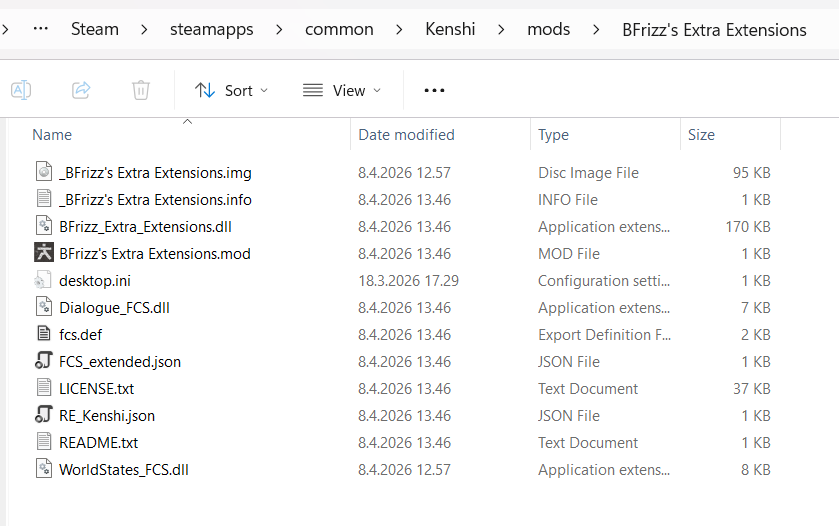Click the desktop.ini settings file icon
The image size is (839, 526).
[43, 281]
